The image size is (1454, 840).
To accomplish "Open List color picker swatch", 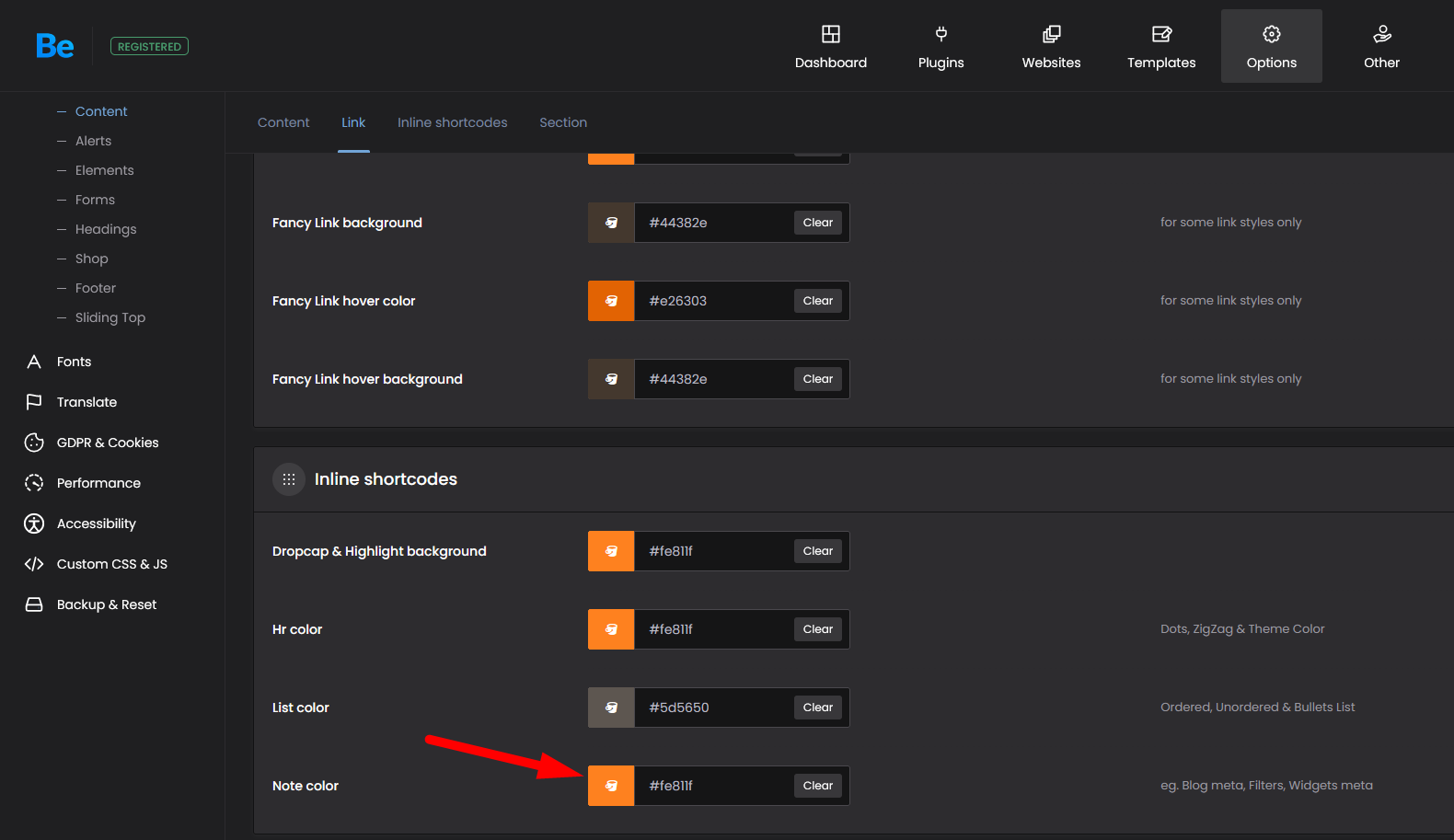I will (611, 708).
